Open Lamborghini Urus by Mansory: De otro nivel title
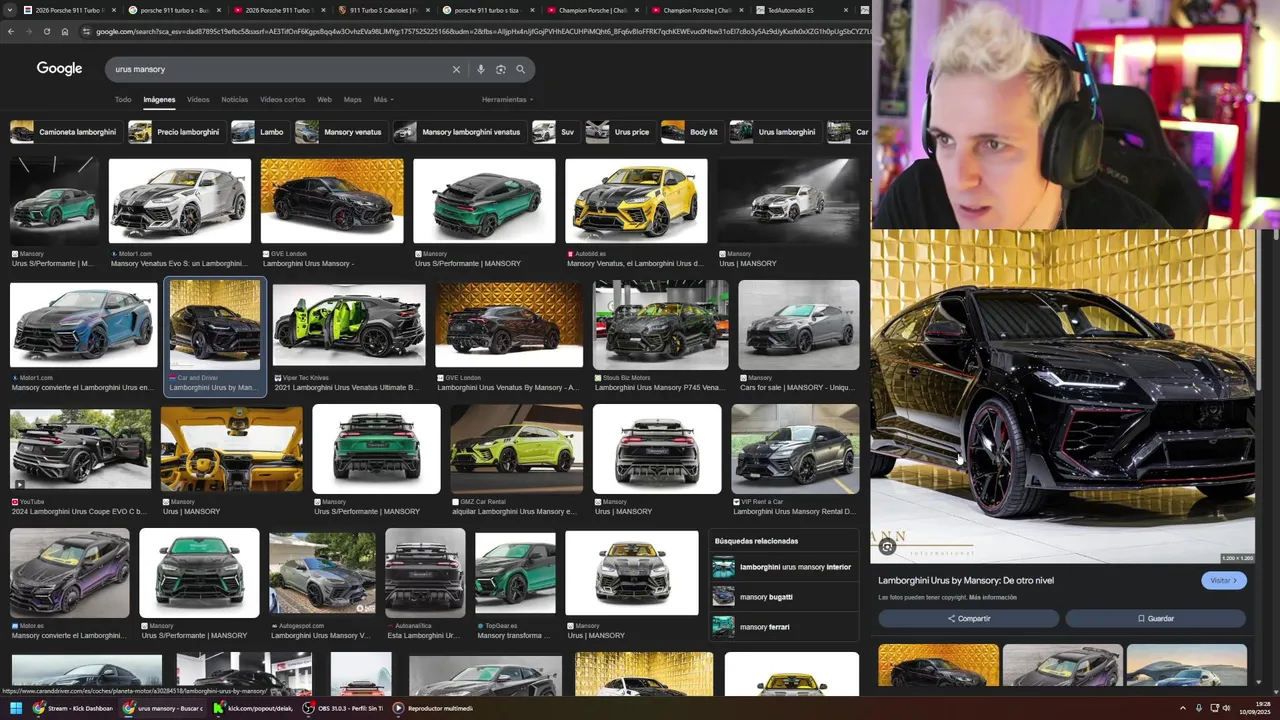 966,580
